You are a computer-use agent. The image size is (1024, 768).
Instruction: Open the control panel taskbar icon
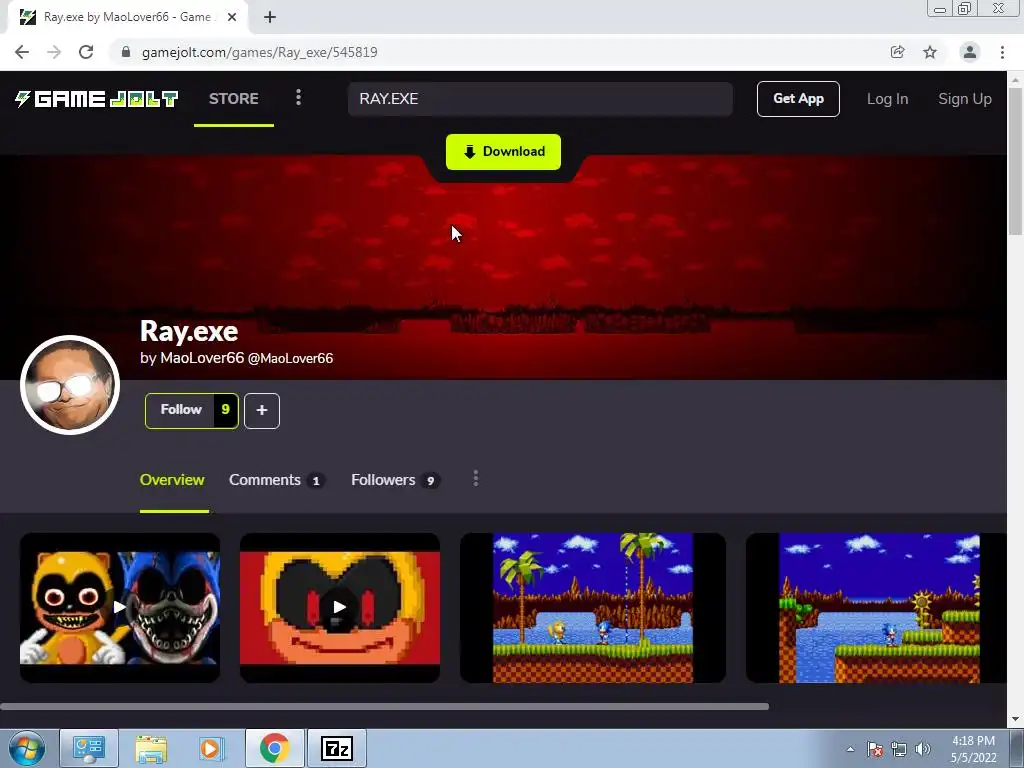89,748
